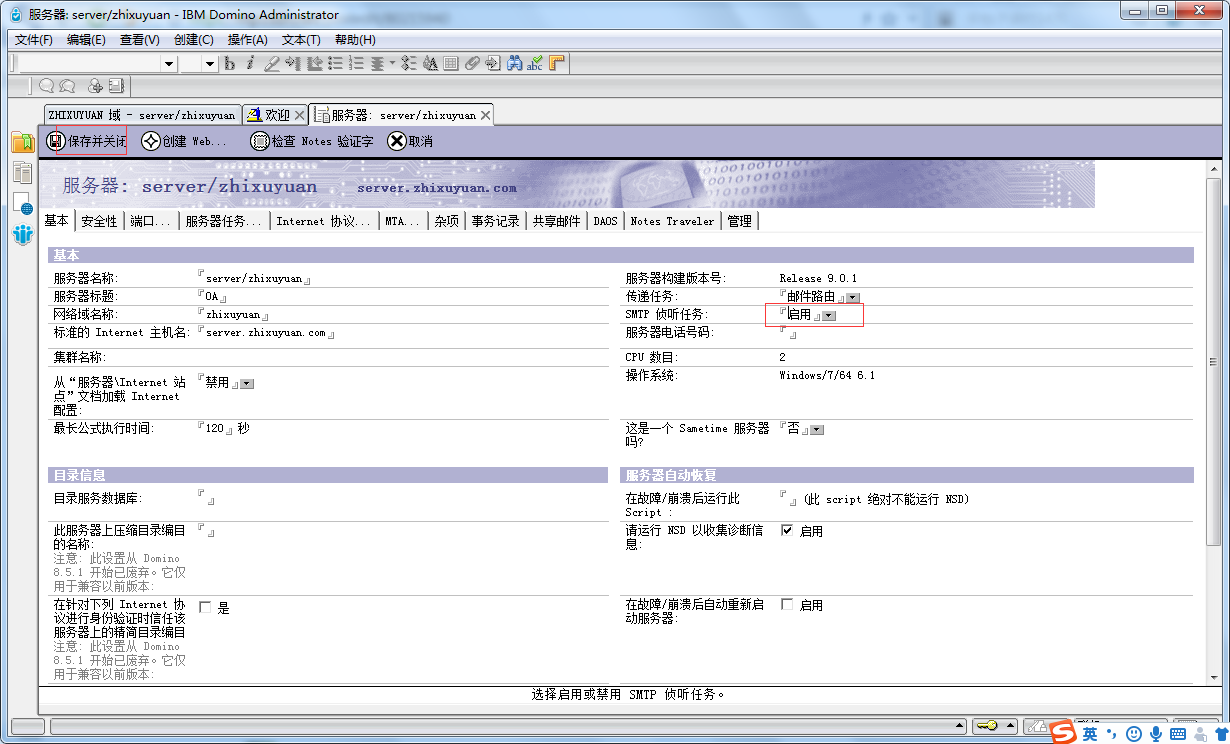
Task: Open the Internet 站点 load dropdown
Action: 247,384
